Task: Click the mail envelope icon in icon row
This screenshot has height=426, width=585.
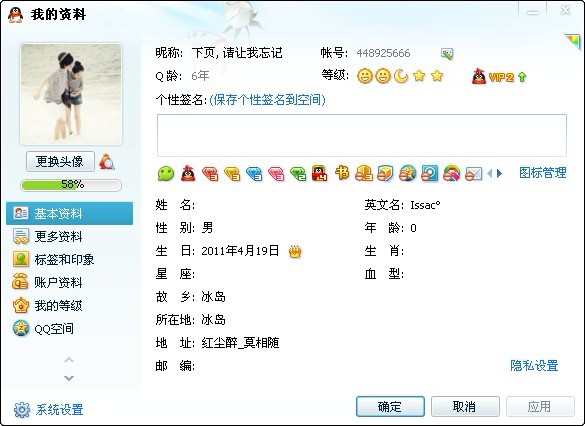Action: click(x=474, y=174)
